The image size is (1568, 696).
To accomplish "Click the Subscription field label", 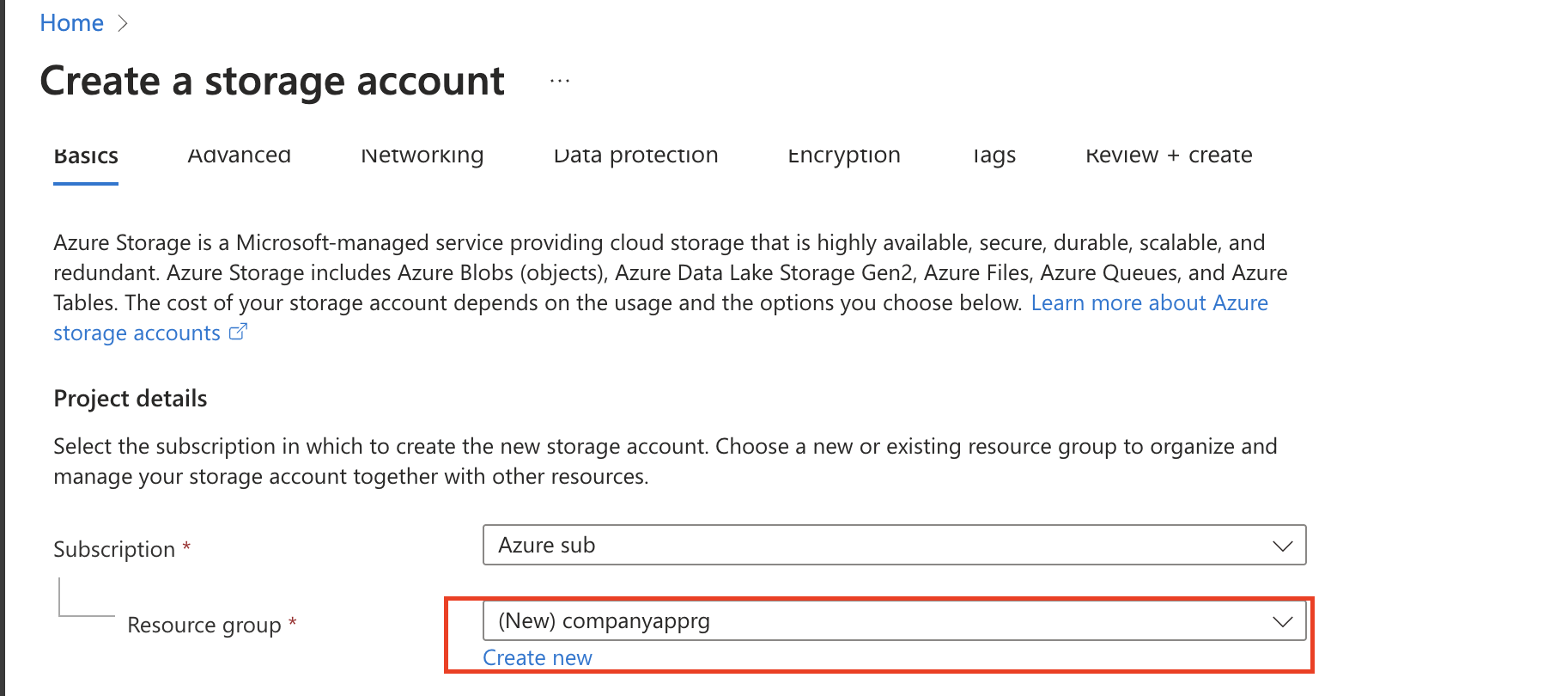I will click(x=114, y=549).
